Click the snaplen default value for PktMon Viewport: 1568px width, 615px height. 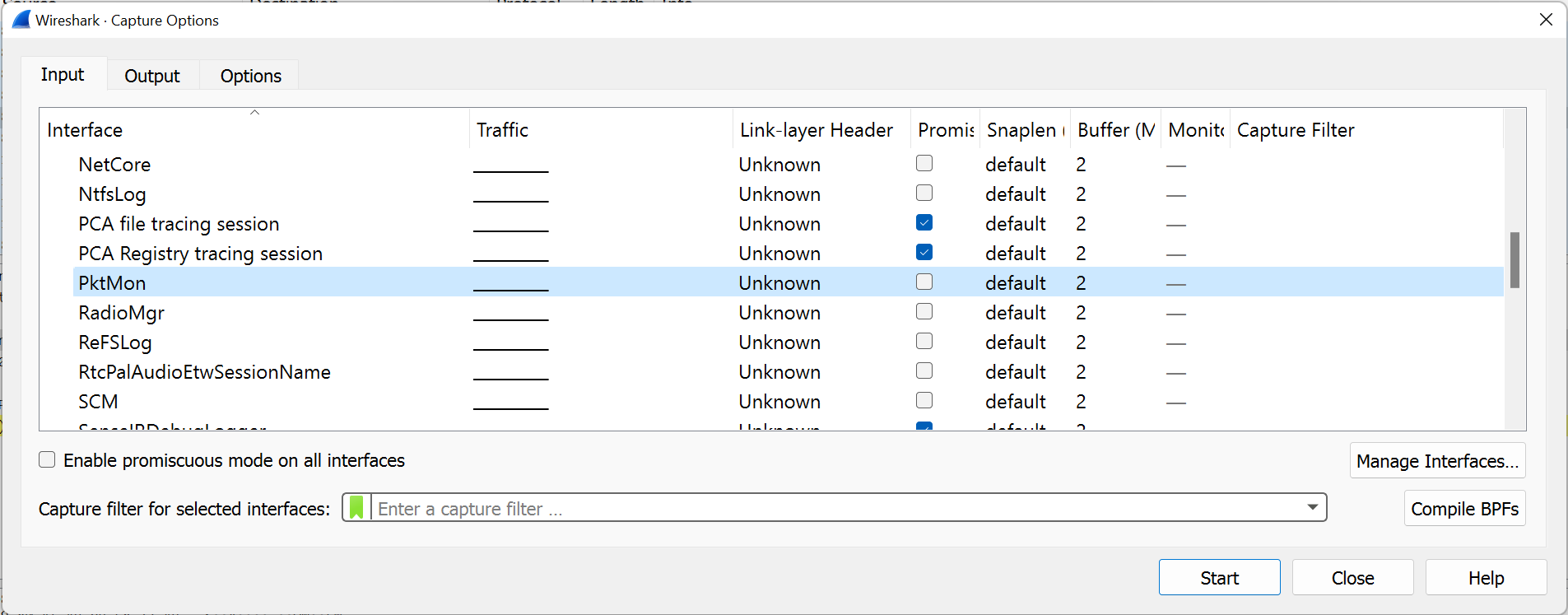(1016, 282)
